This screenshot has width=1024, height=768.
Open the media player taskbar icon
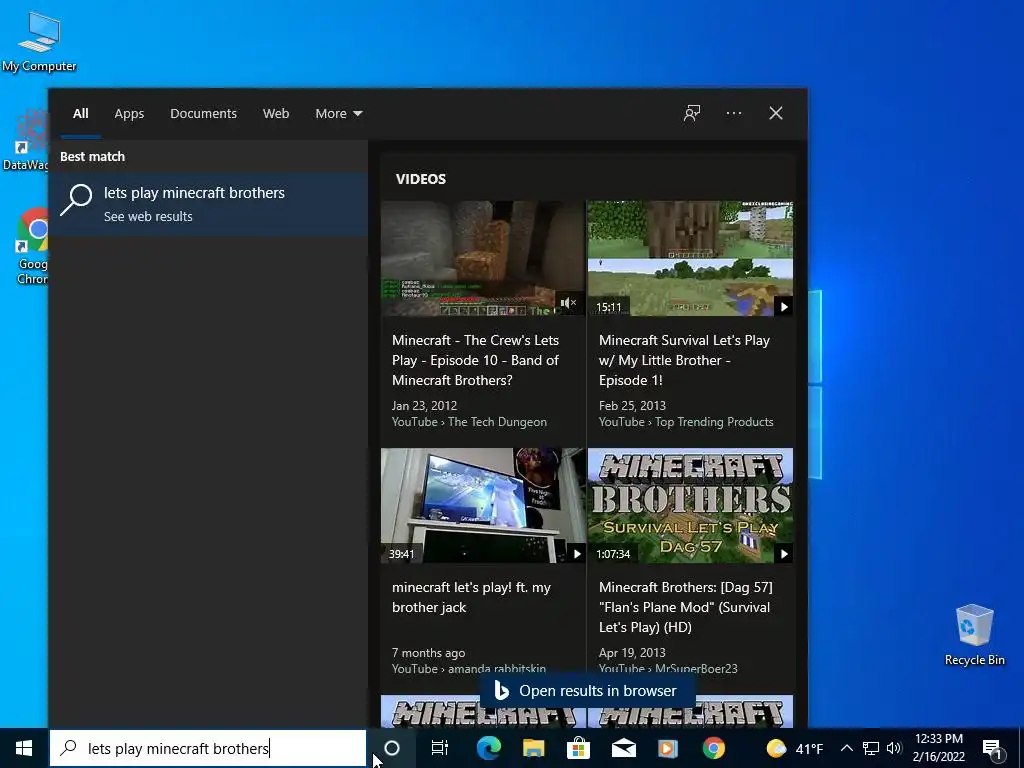point(667,748)
